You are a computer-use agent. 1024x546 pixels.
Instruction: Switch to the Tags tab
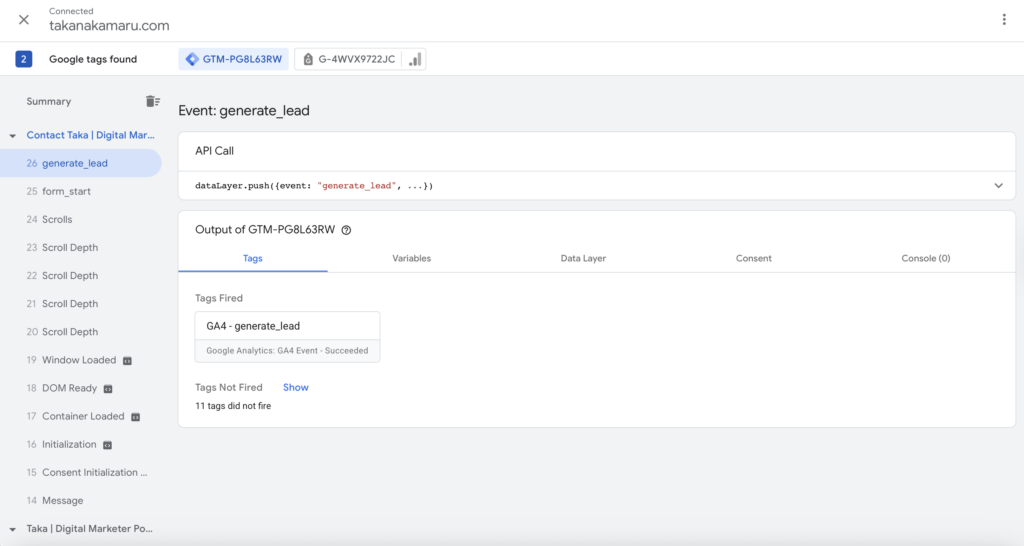pyautogui.click(x=253, y=258)
